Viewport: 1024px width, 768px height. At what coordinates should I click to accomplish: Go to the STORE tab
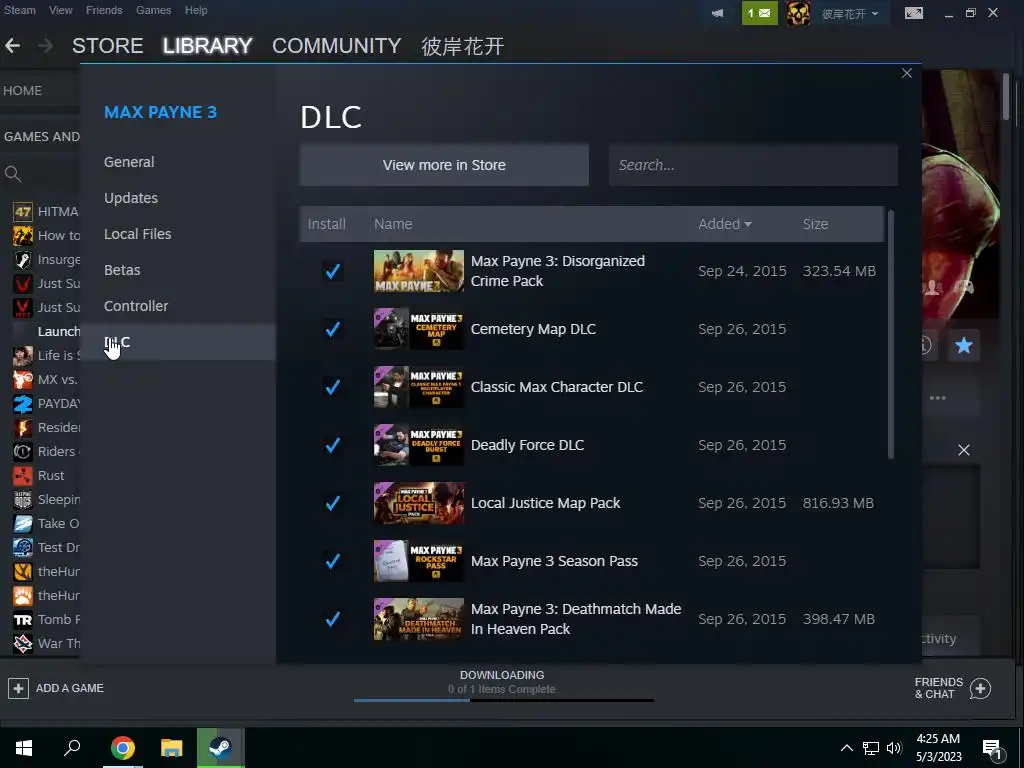coord(108,46)
